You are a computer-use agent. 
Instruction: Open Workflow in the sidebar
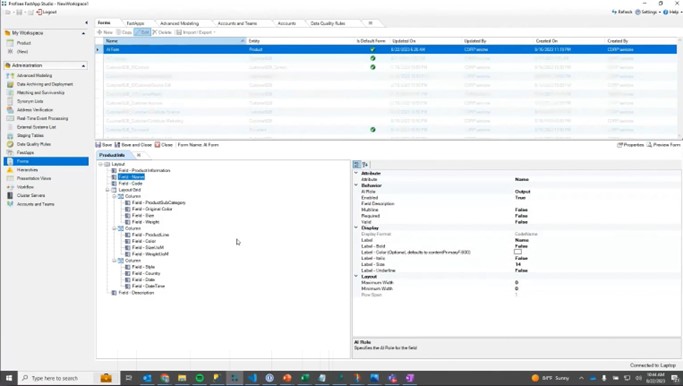(x=25, y=187)
